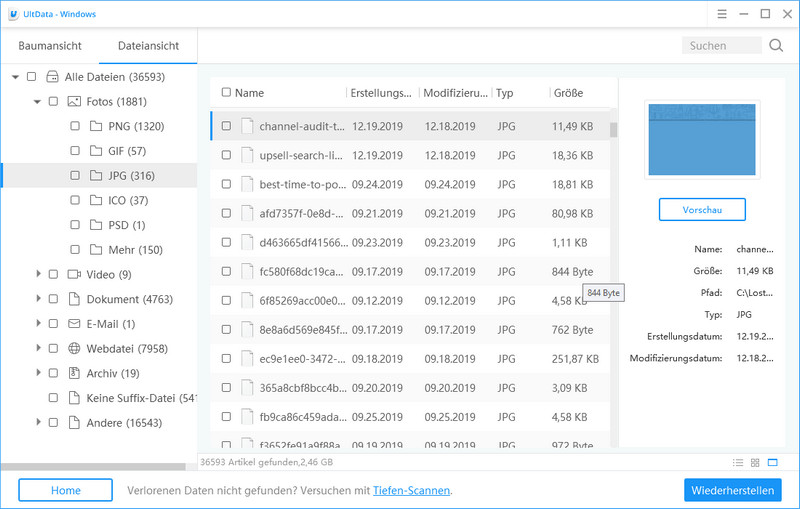This screenshot has width=800, height=509.
Task: Expand the Andere (16543) node
Action: tap(38, 422)
